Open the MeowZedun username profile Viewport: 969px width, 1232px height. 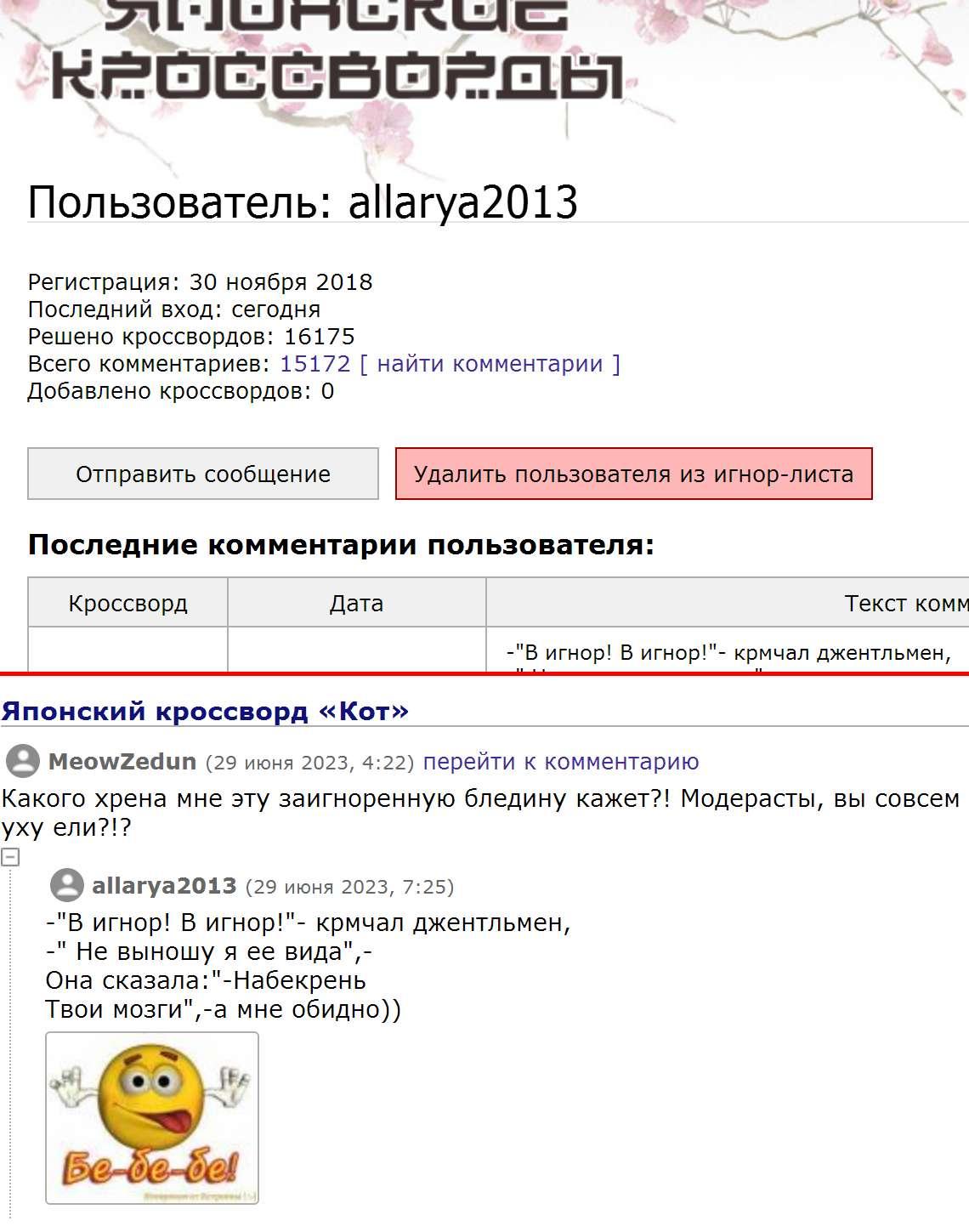point(122,762)
